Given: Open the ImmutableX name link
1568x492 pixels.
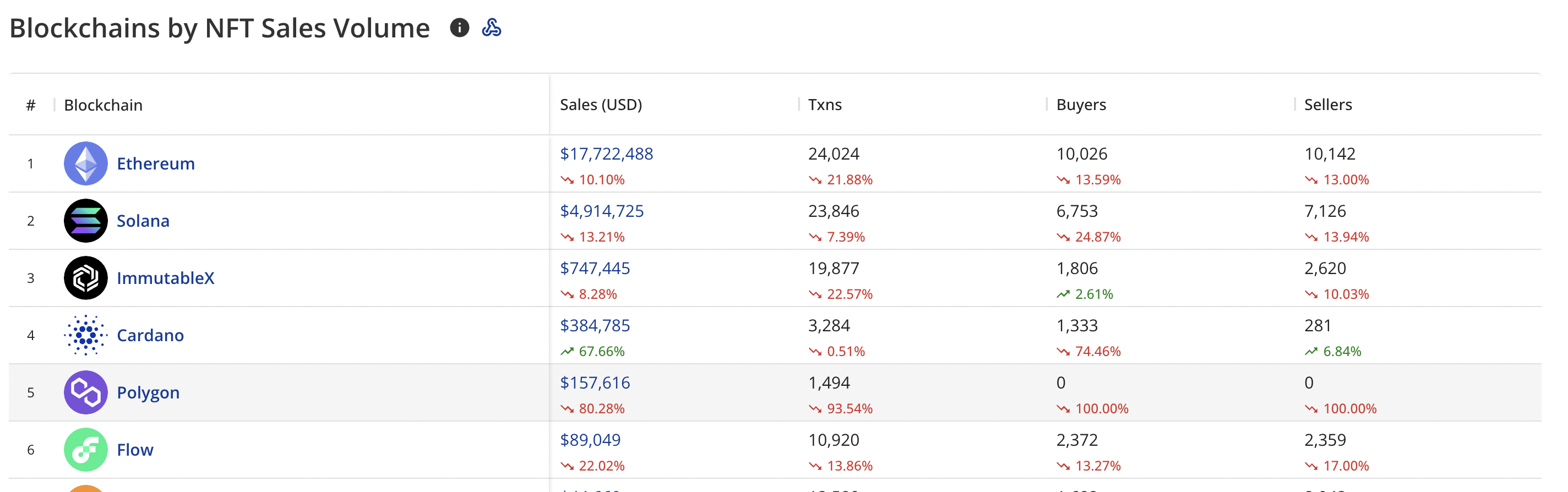Looking at the screenshot, I should tap(166, 278).
